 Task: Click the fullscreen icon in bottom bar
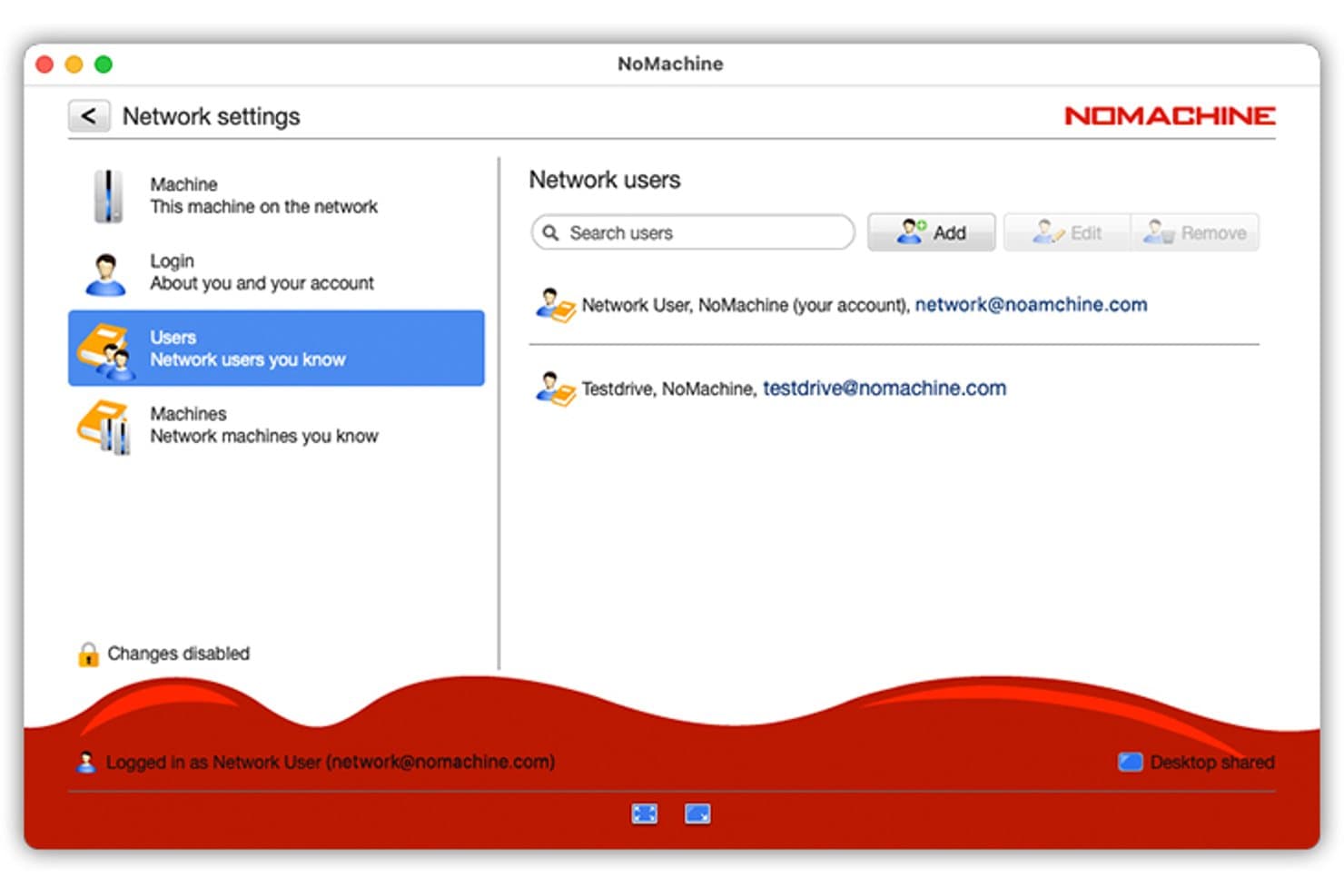click(x=645, y=814)
